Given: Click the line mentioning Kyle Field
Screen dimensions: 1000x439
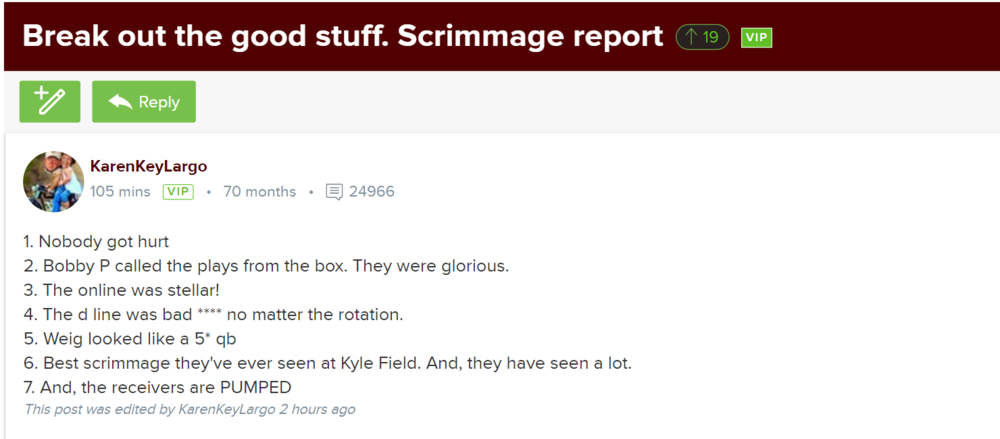Looking at the screenshot, I should coord(327,362).
